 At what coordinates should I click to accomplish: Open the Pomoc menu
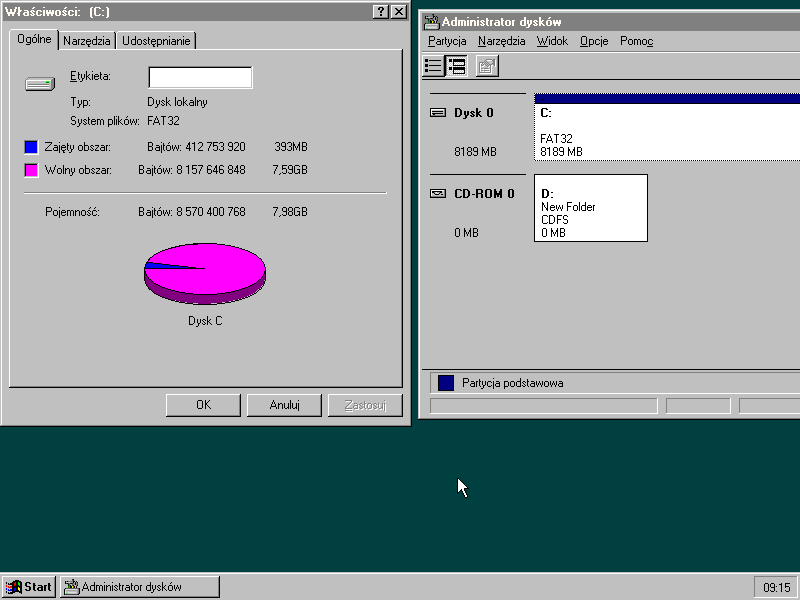pyautogui.click(x=636, y=41)
